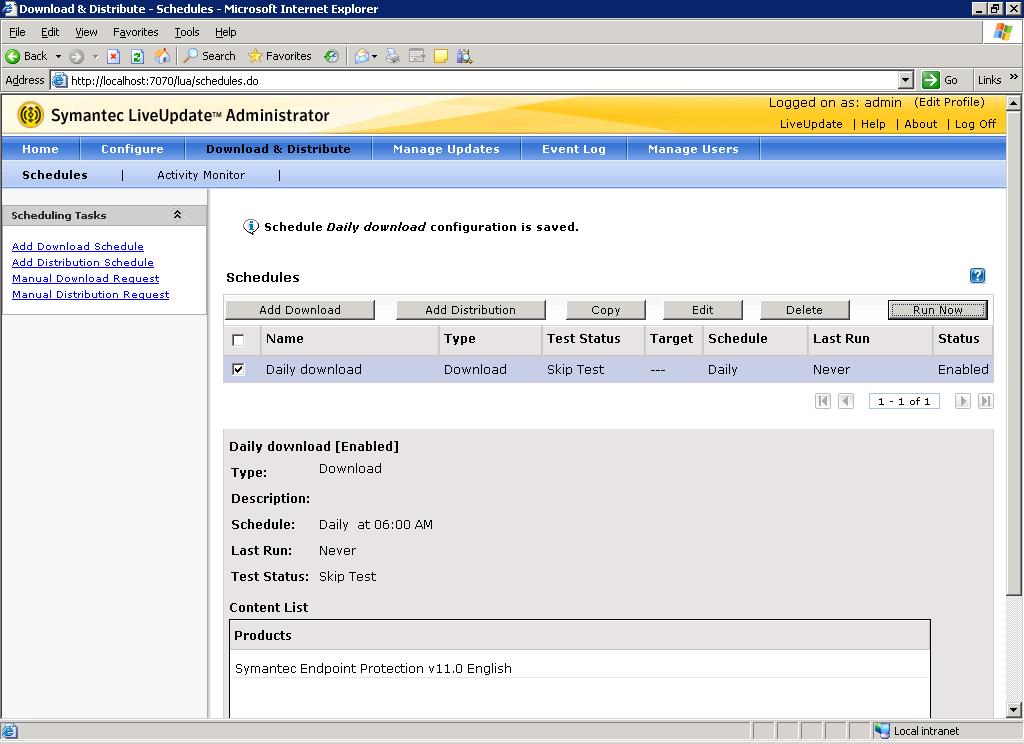Click the Log Off link
The image size is (1024, 744).
975,124
